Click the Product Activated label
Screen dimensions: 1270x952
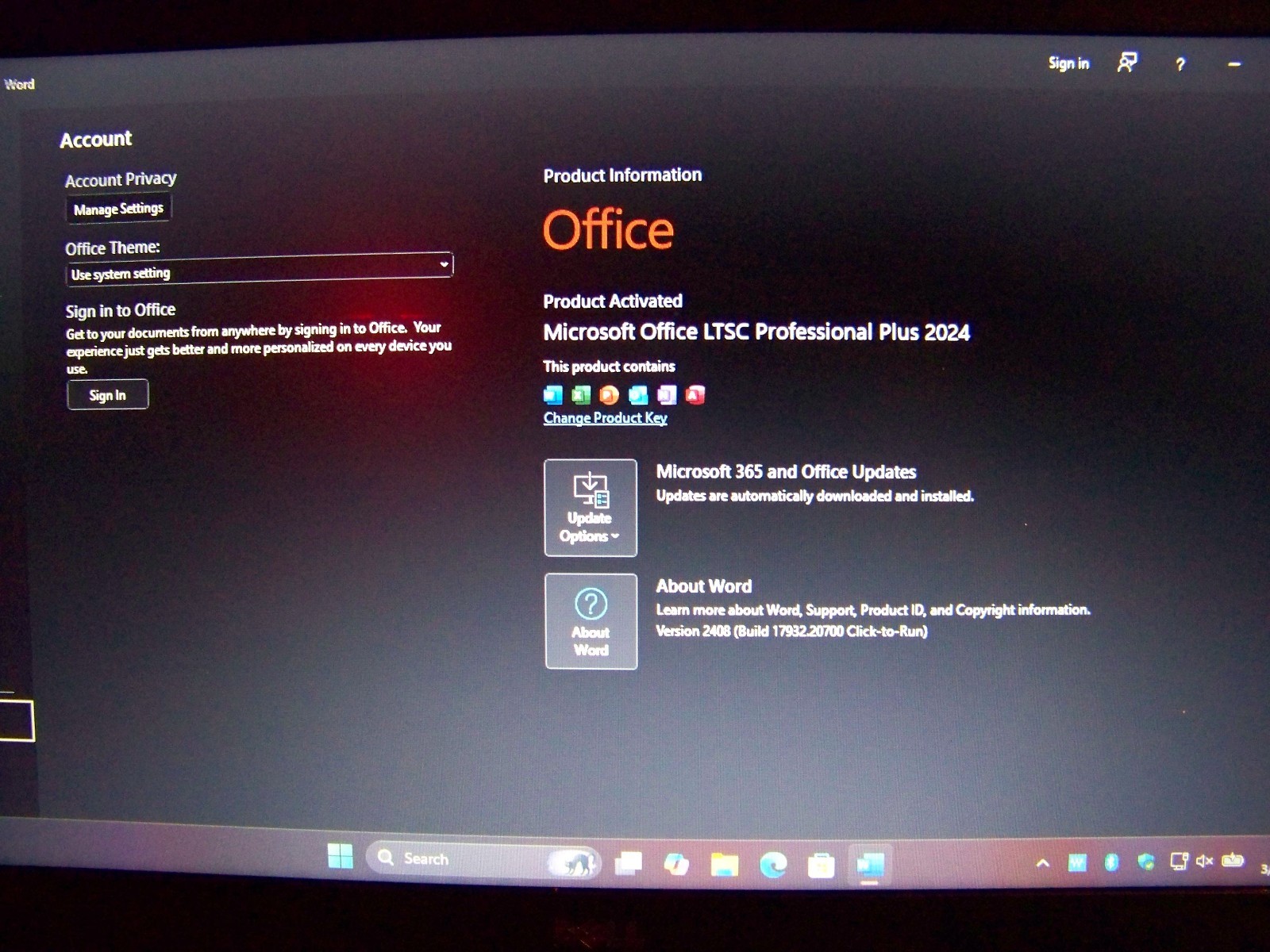613,301
